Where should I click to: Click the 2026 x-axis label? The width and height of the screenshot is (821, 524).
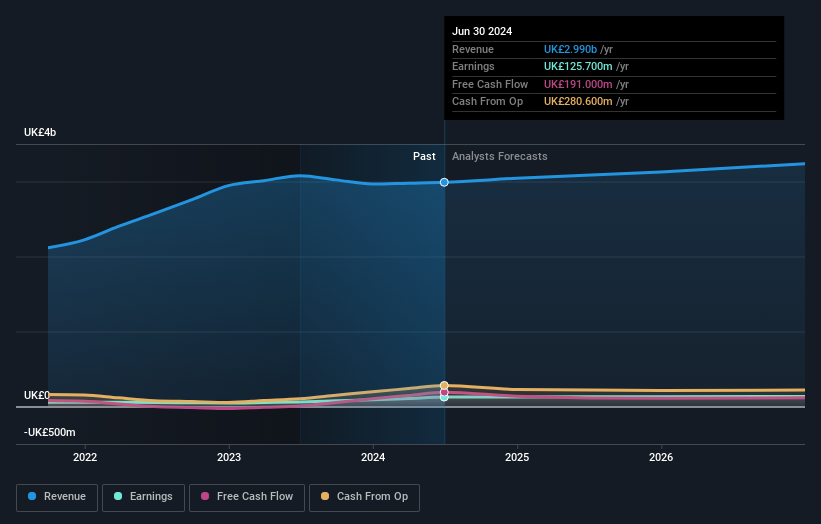coord(661,457)
